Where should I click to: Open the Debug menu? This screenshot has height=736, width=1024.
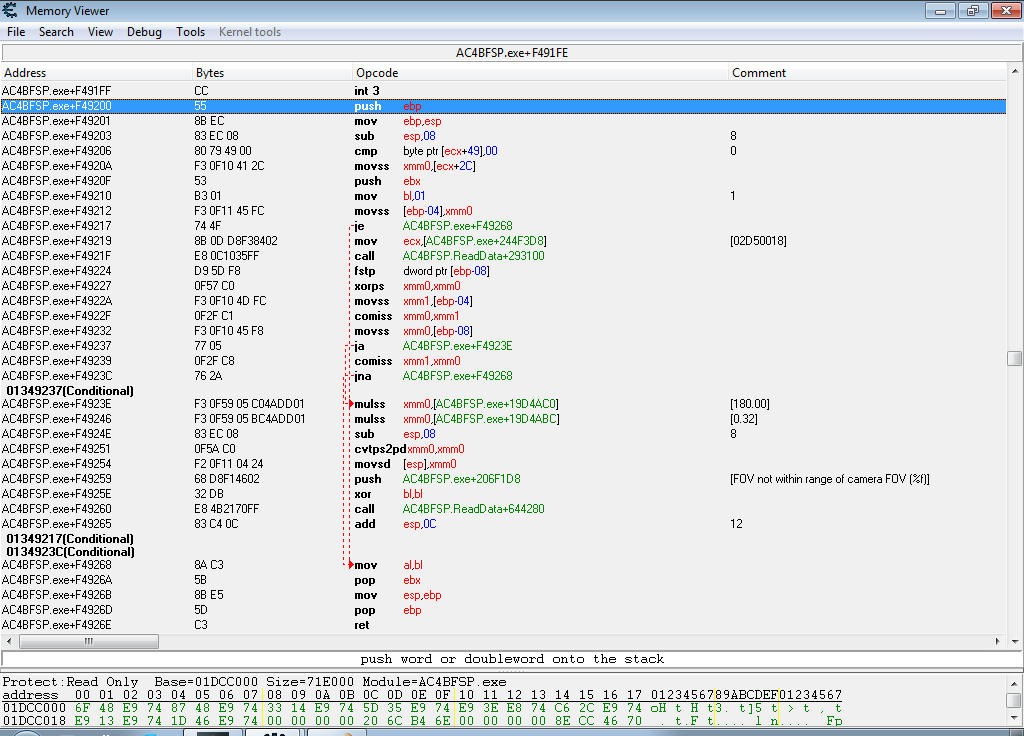144,32
